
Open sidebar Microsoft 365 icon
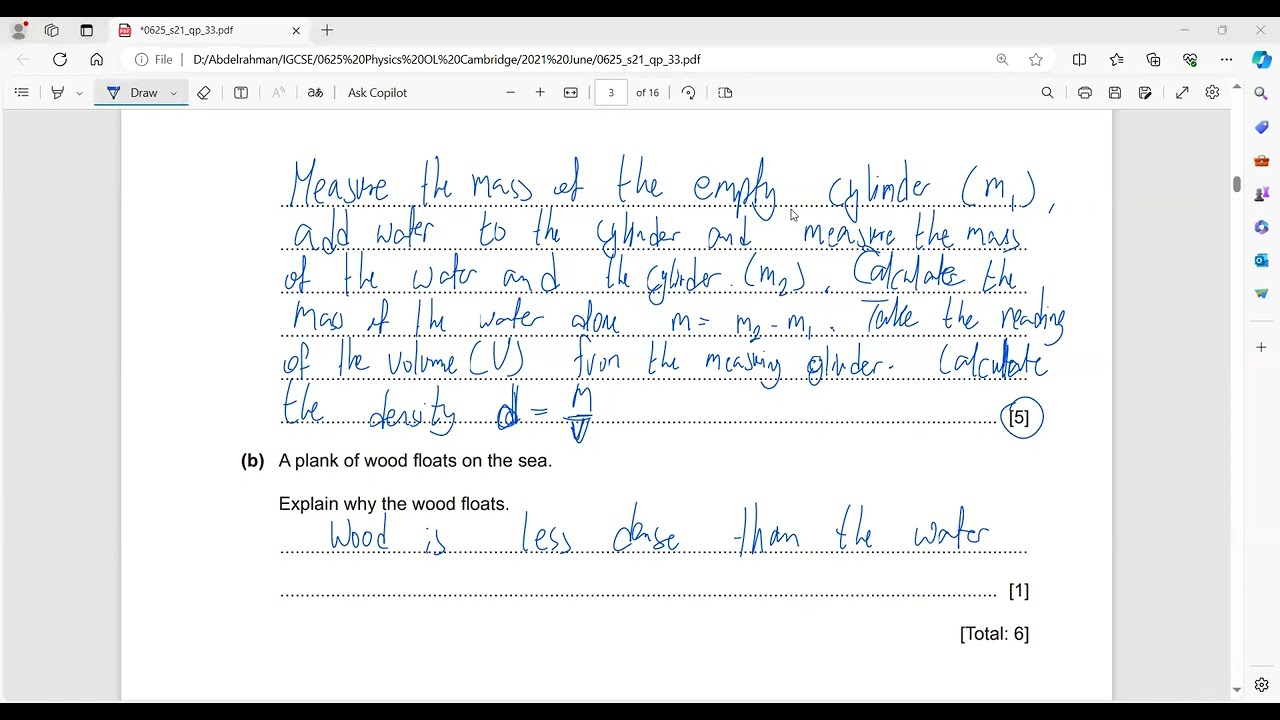coord(1261,227)
